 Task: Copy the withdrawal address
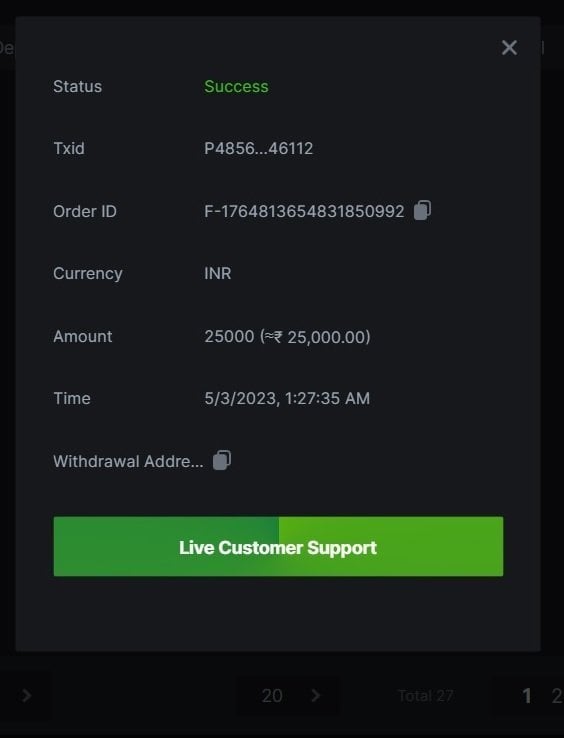tap(222, 460)
